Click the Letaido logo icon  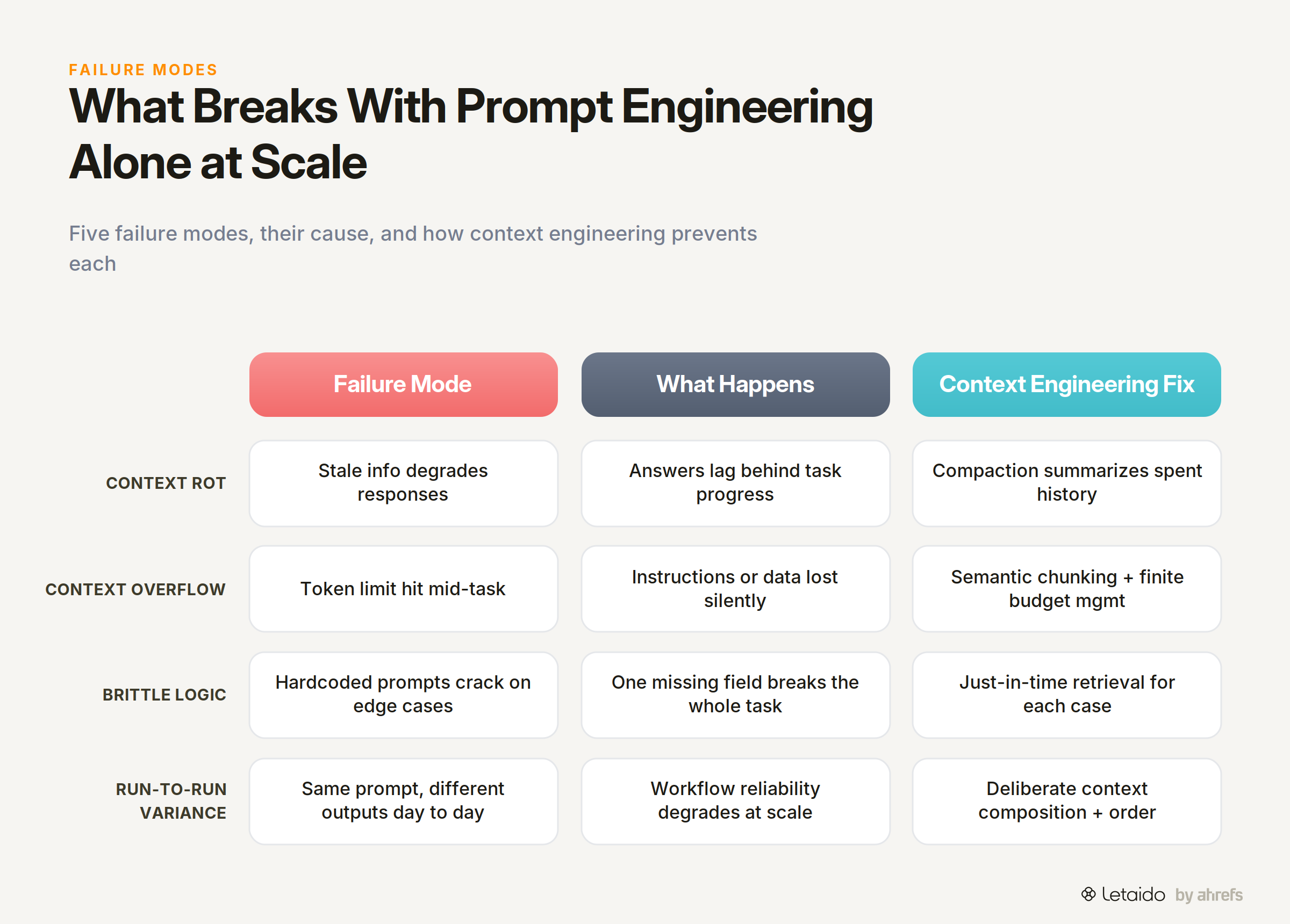(x=1087, y=894)
